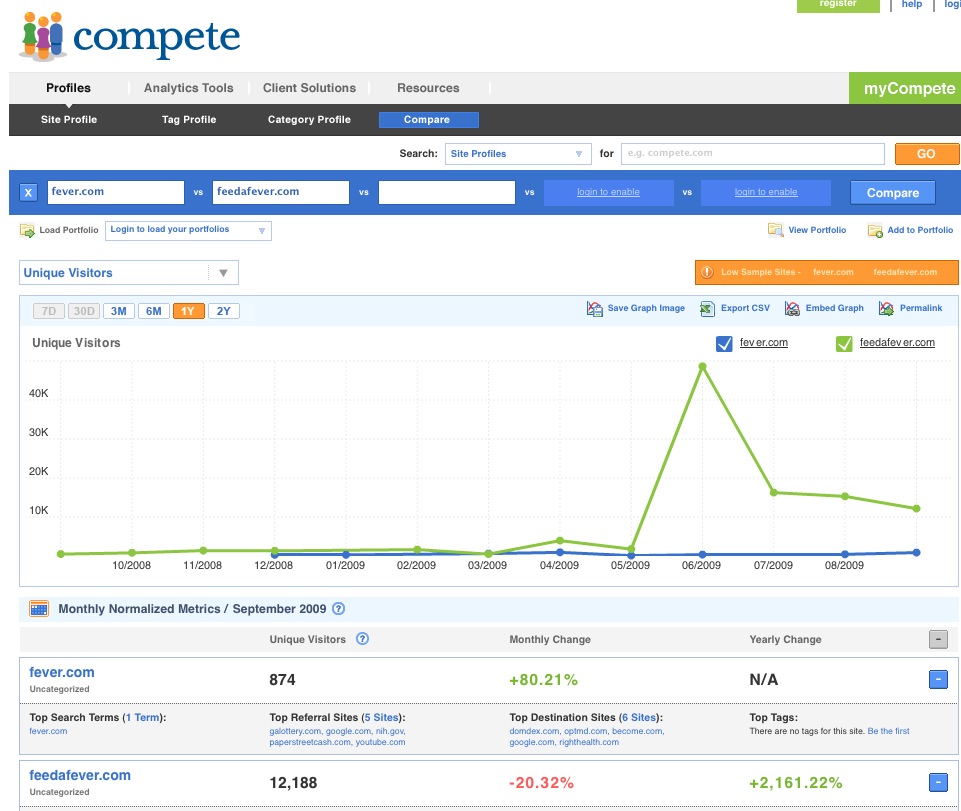Click the first login to enable link
This screenshot has height=811, width=961.
(608, 192)
